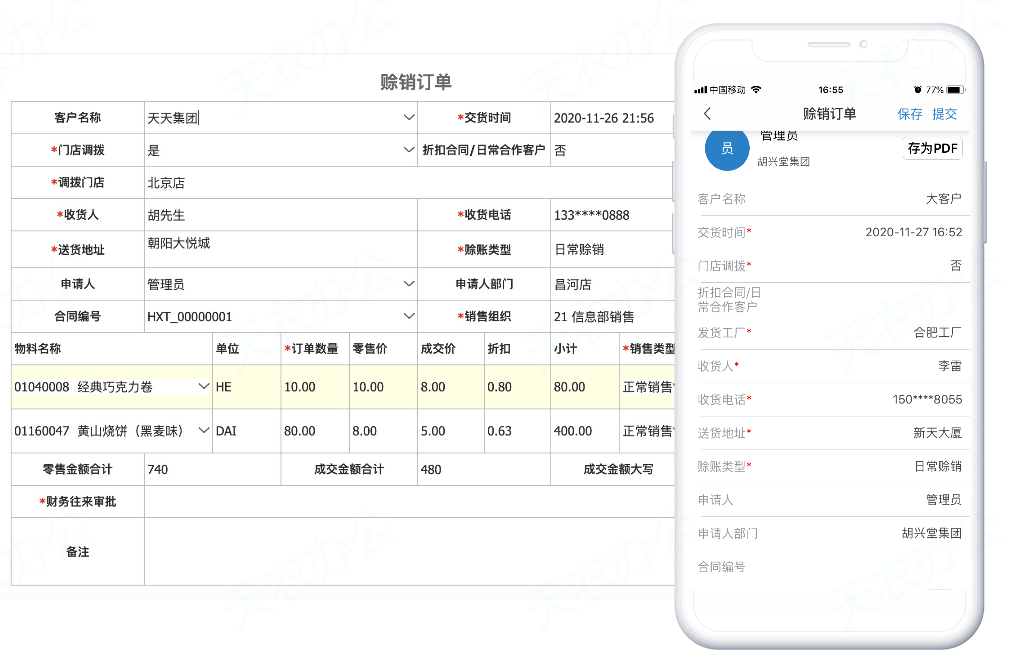The image size is (1029, 667).
Task: Click the battery indicator on the phone
Action: coord(957,88)
